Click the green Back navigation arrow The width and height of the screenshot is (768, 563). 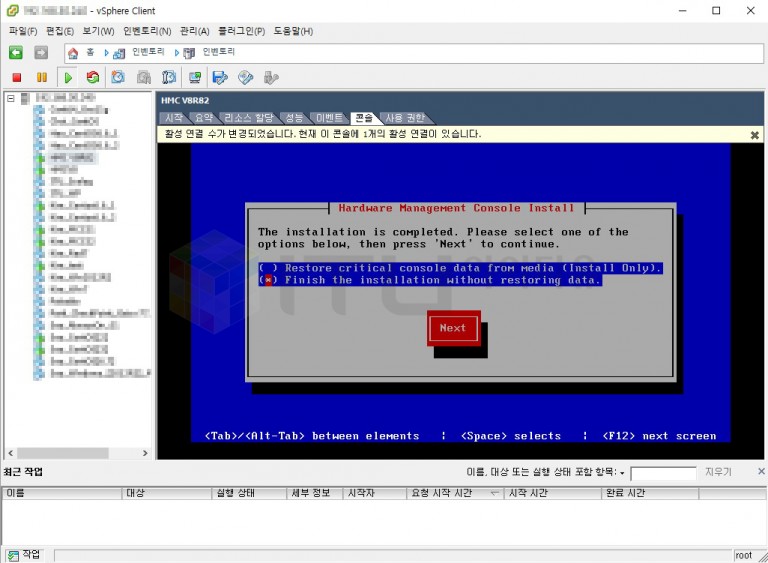tap(16, 52)
